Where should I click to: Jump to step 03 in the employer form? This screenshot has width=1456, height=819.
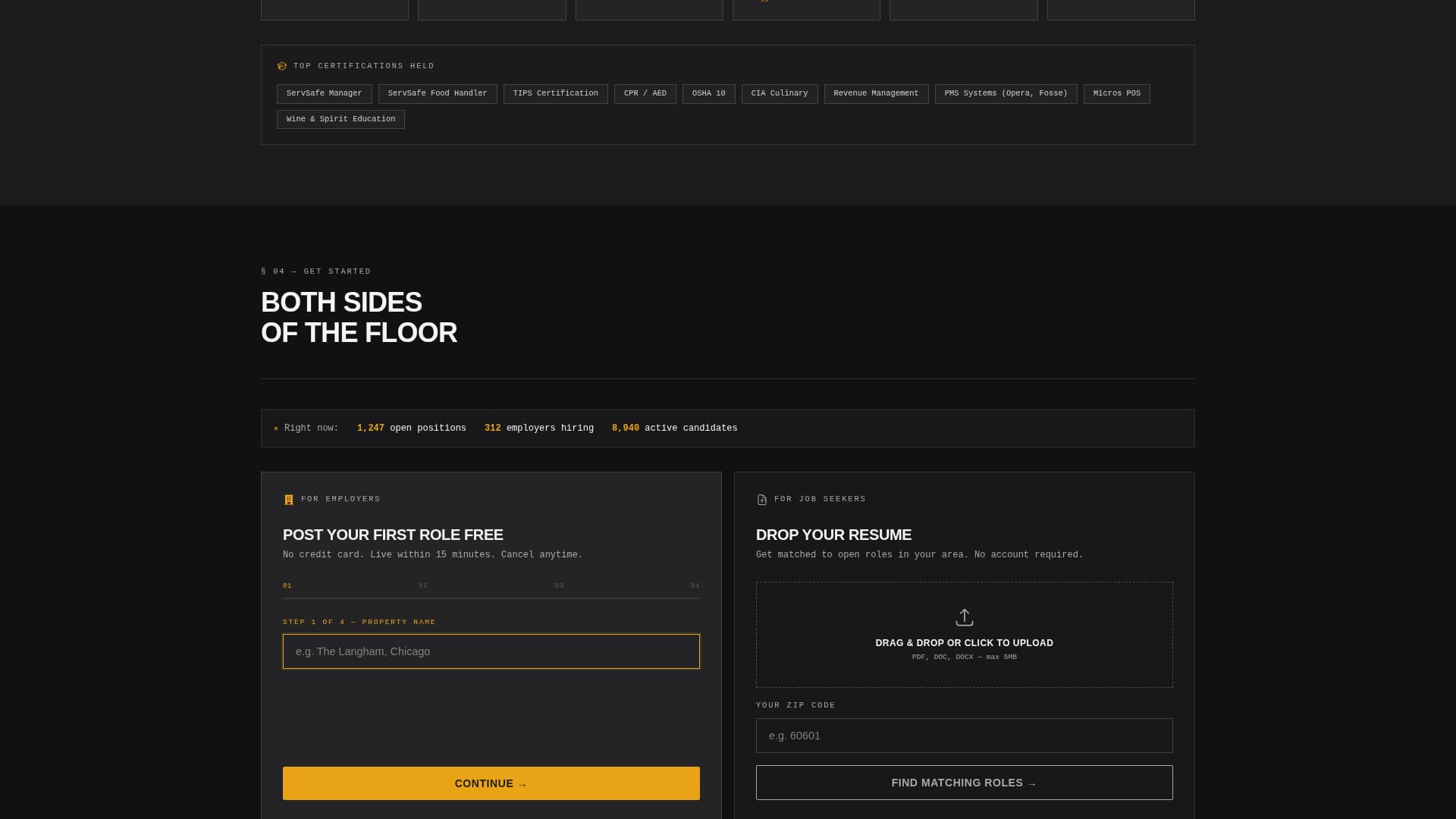[x=559, y=585]
